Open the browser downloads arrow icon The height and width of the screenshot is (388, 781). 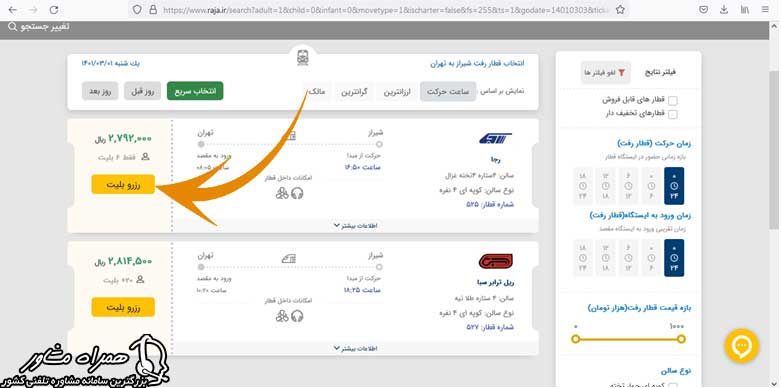[724, 9]
